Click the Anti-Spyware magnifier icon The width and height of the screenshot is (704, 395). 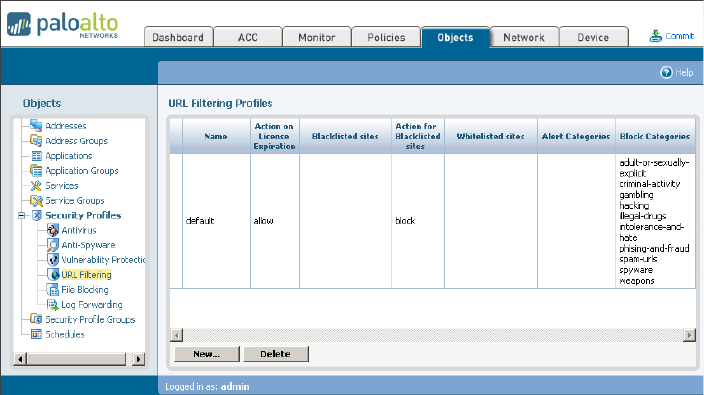[53, 245]
